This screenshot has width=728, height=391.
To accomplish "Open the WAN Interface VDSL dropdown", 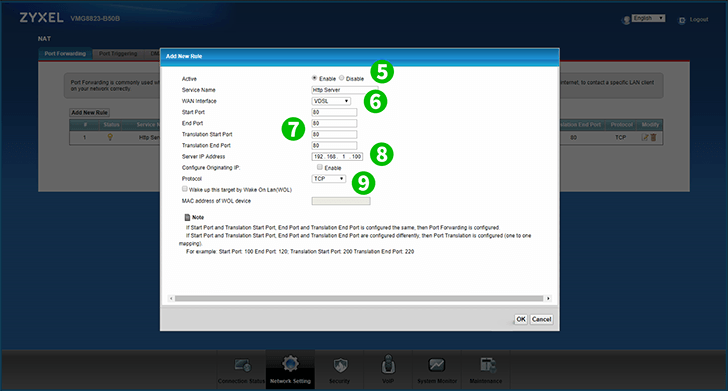I will click(331, 101).
